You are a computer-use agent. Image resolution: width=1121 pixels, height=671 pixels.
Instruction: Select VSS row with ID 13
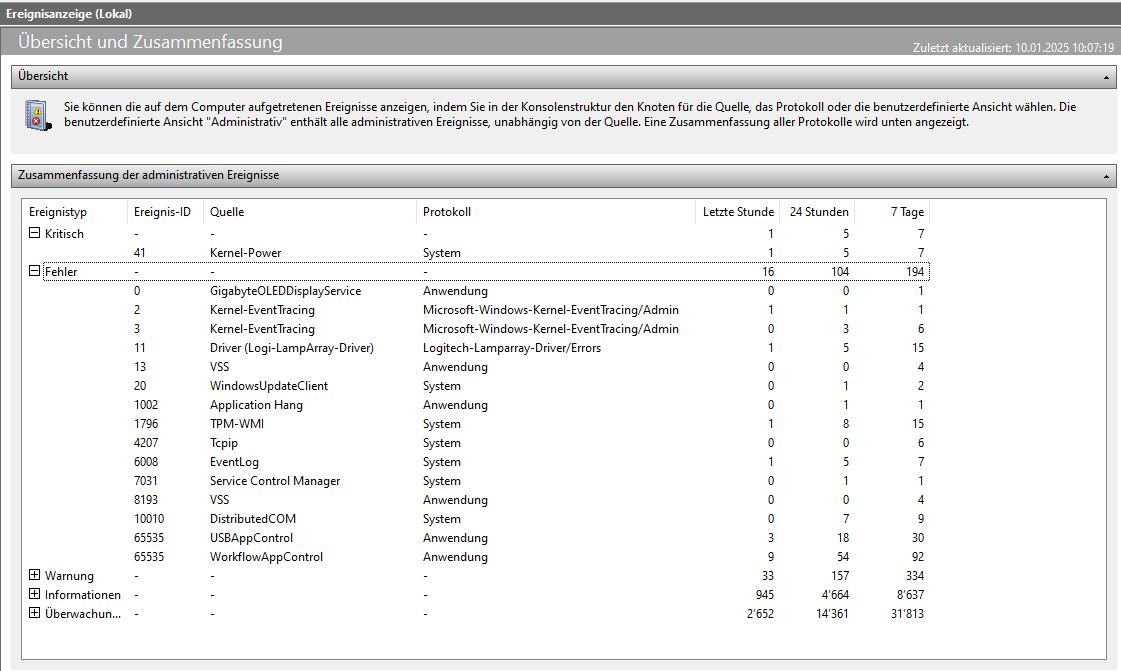(476, 367)
